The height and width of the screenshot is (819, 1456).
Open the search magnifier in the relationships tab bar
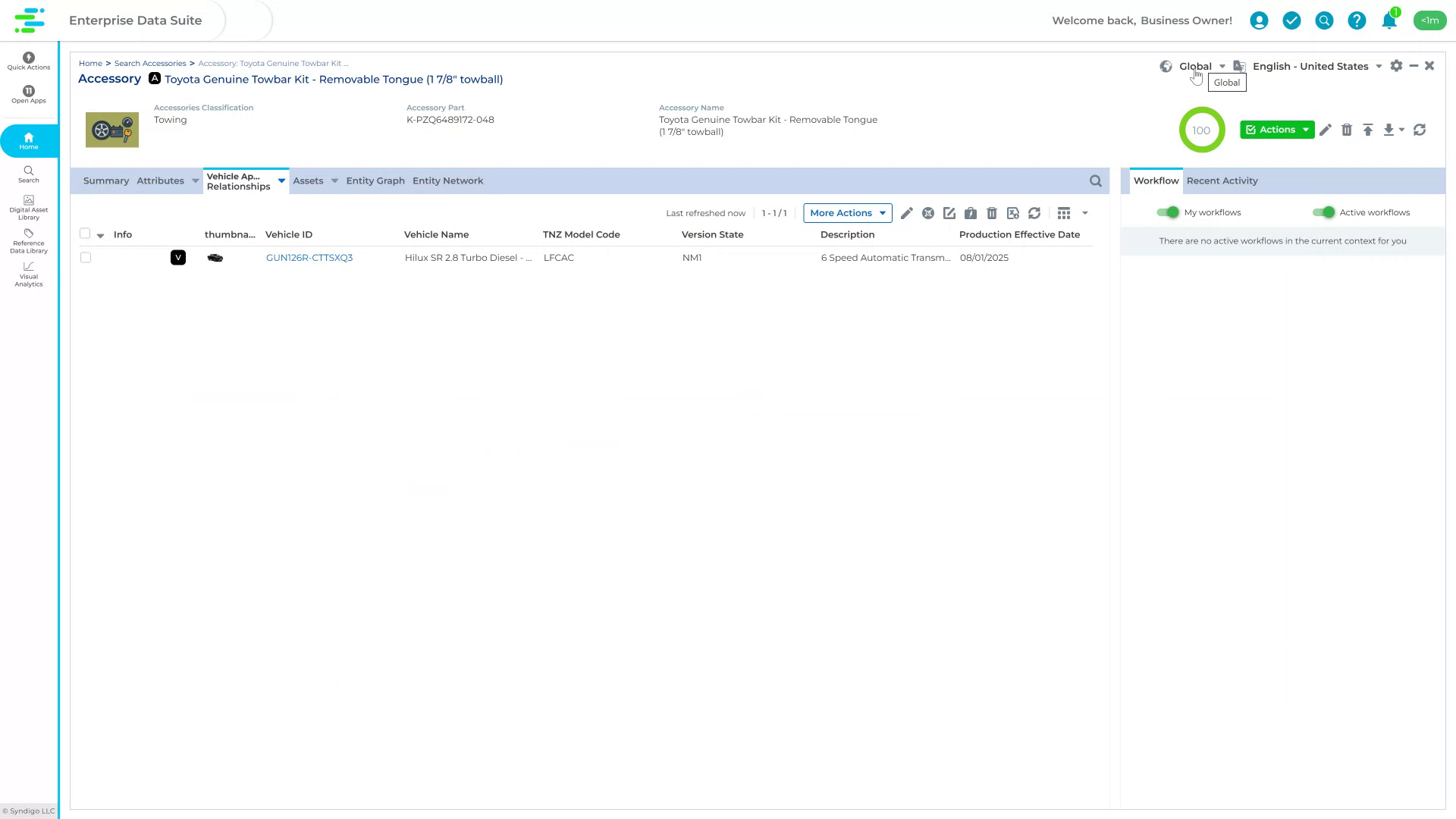(1095, 180)
